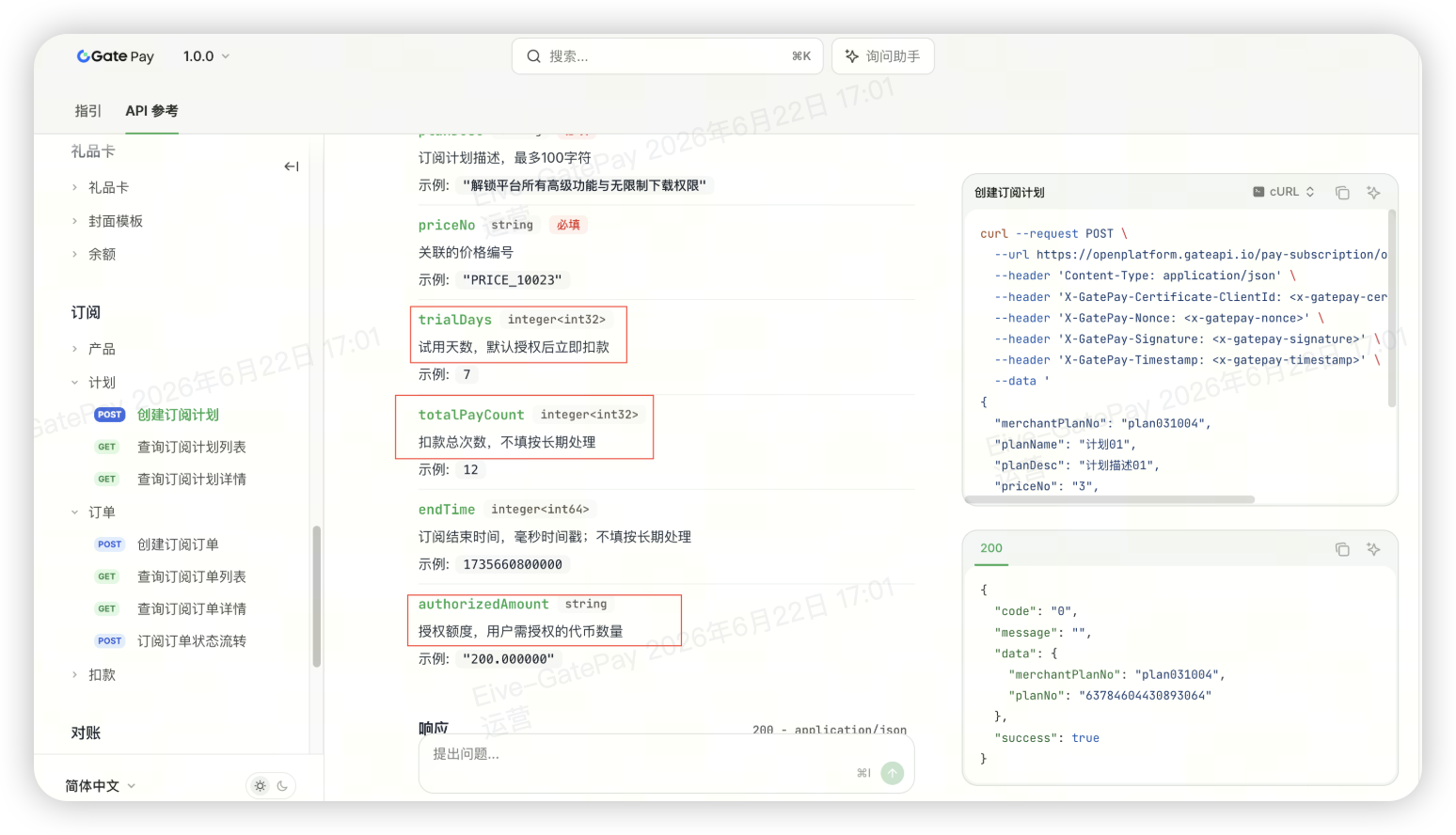Click the 响应 section heading

pyautogui.click(x=434, y=729)
